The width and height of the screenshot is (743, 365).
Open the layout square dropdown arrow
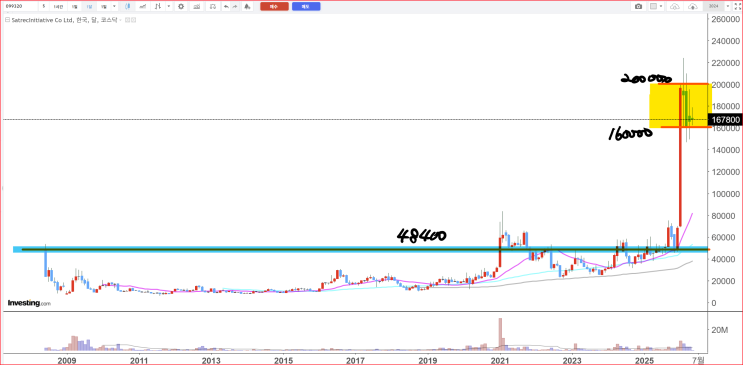point(661,7)
